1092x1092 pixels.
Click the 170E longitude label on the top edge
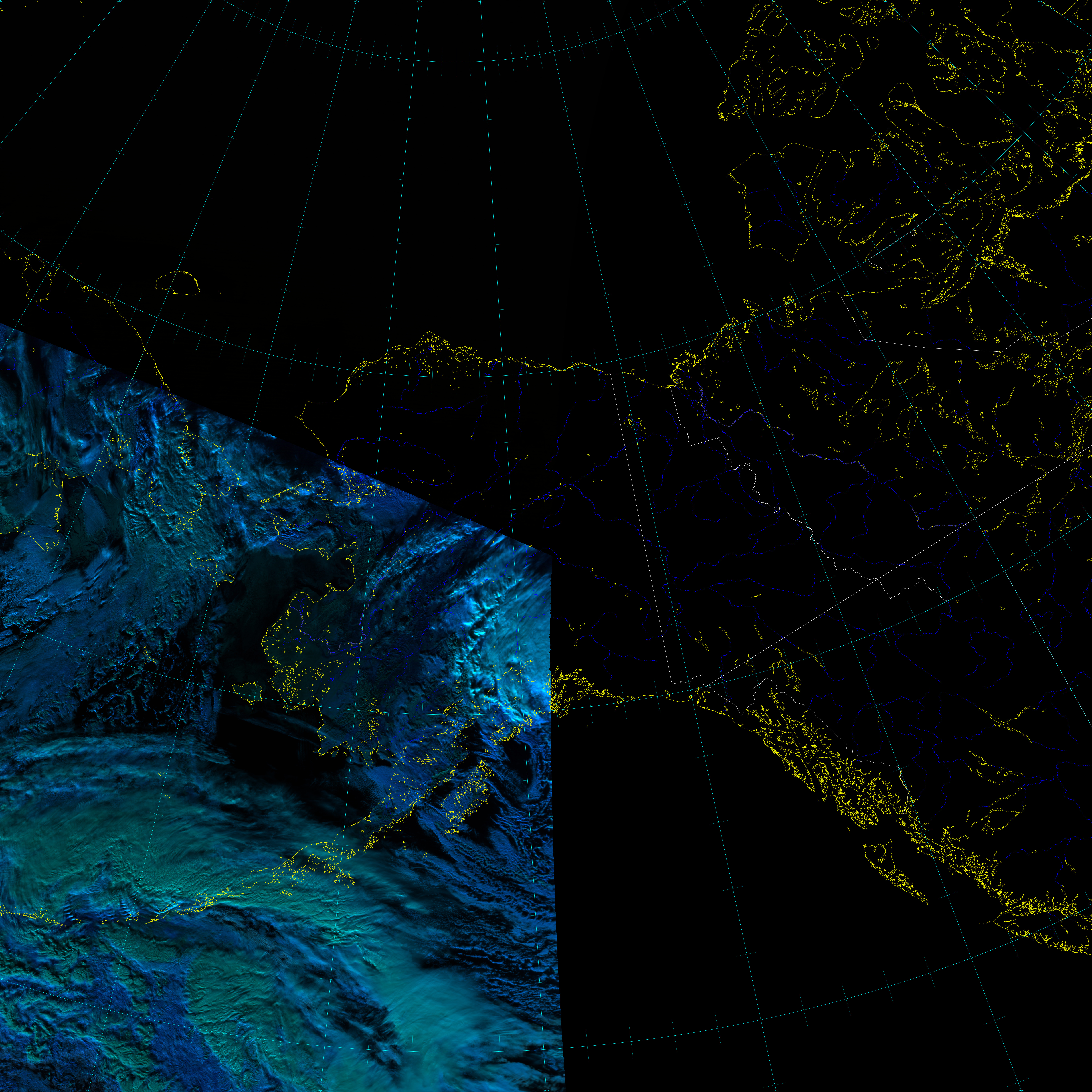211,2
